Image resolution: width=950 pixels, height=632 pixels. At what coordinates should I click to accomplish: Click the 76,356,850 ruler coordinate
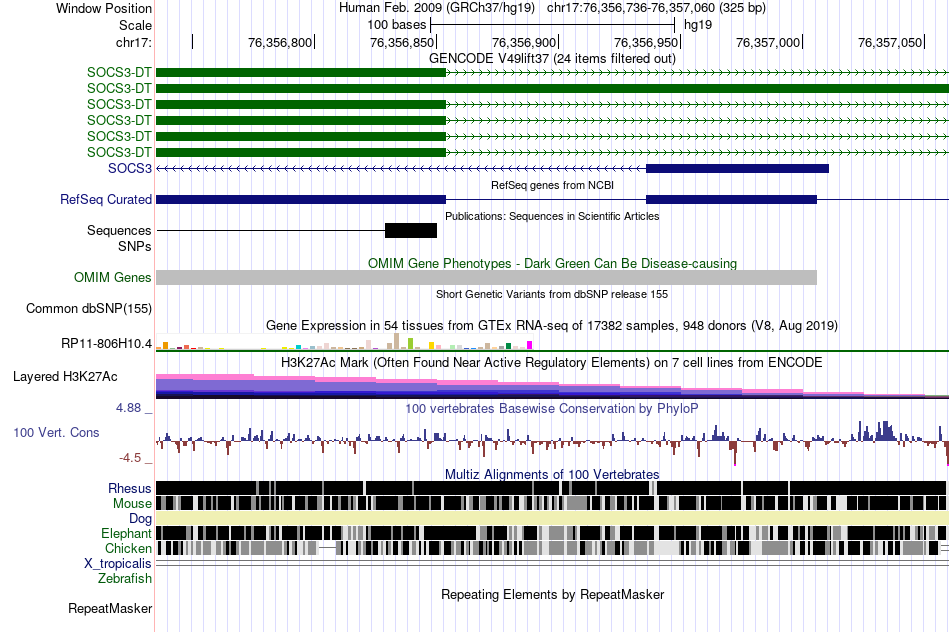[x=402, y=42]
